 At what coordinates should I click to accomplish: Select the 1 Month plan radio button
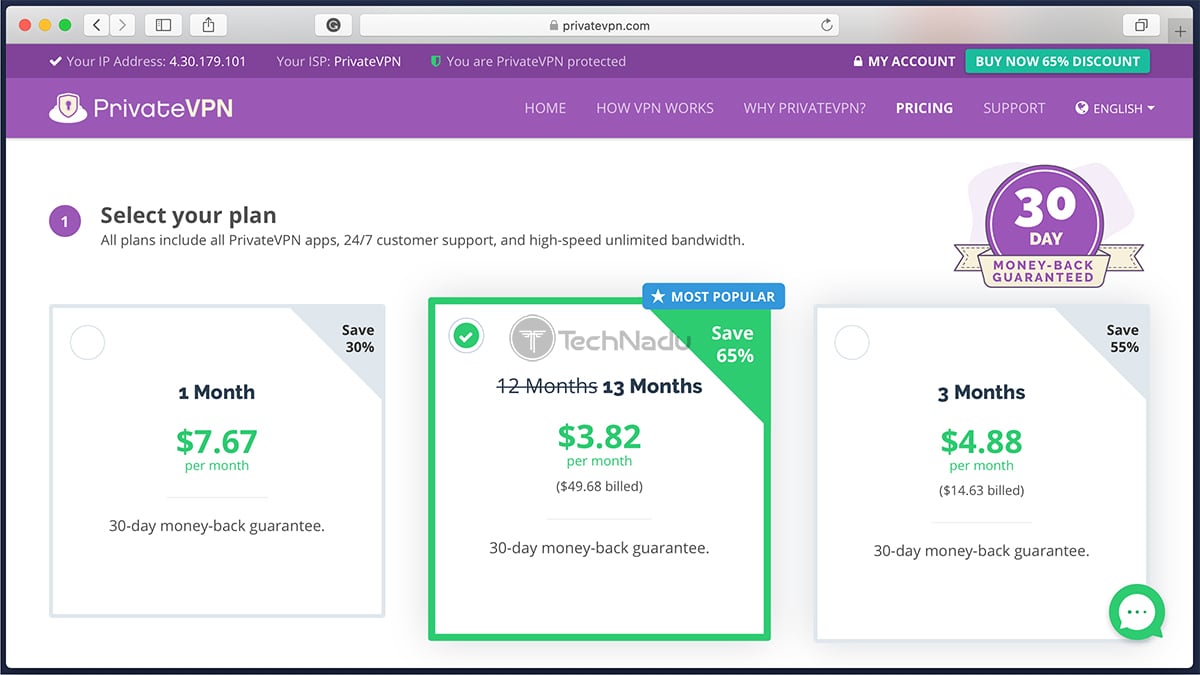(87, 342)
